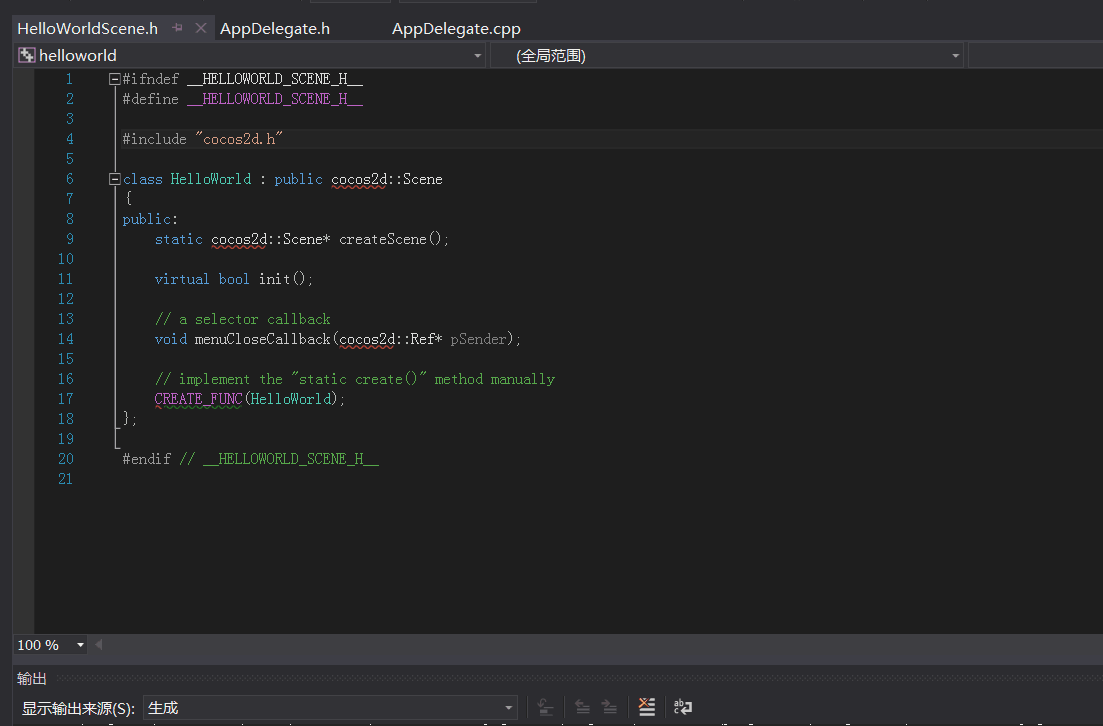Click the horizontal scrollbar left arrow
Image resolution: width=1103 pixels, height=726 pixels.
pyautogui.click(x=99, y=645)
